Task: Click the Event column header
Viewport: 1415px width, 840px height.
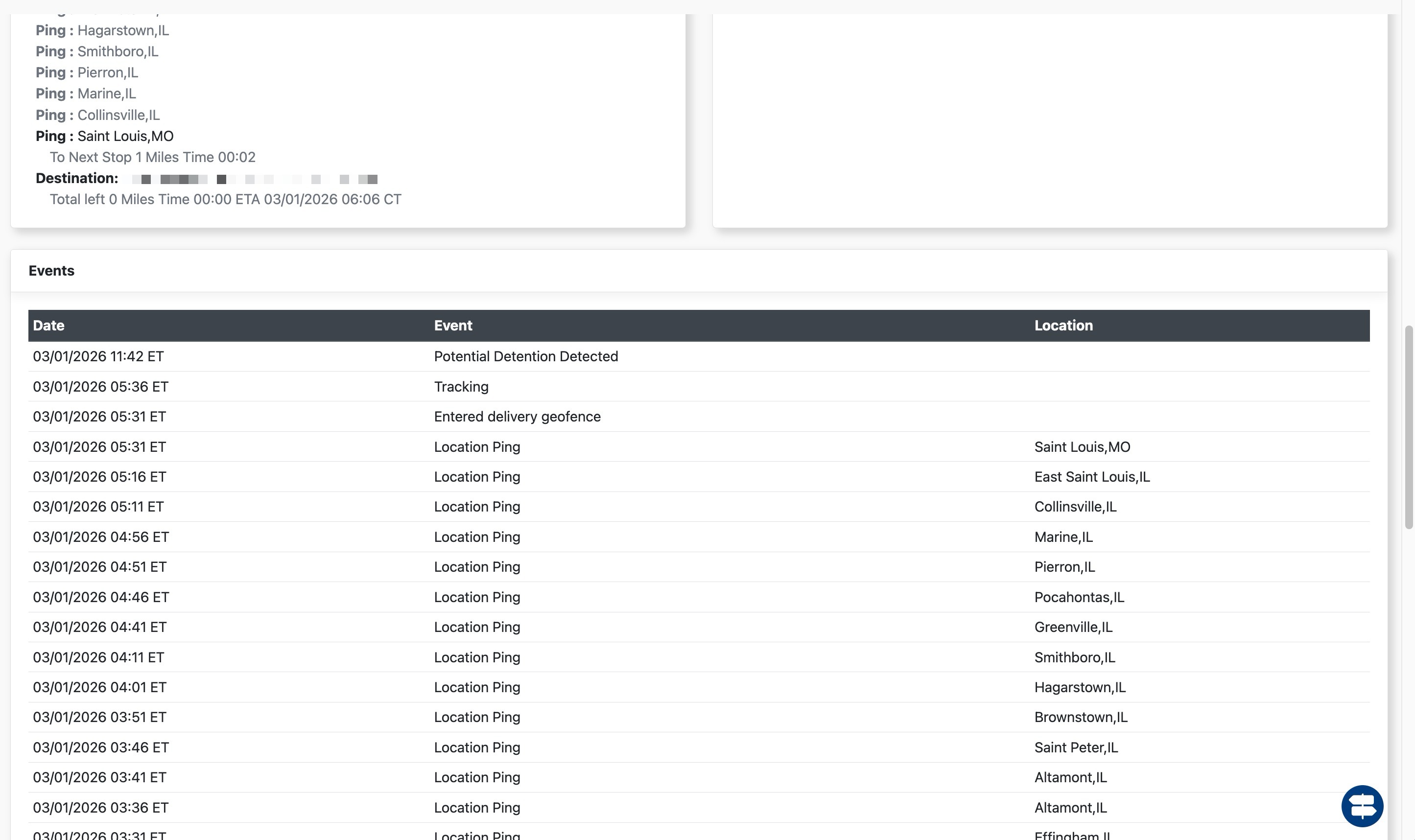Action: coord(453,326)
